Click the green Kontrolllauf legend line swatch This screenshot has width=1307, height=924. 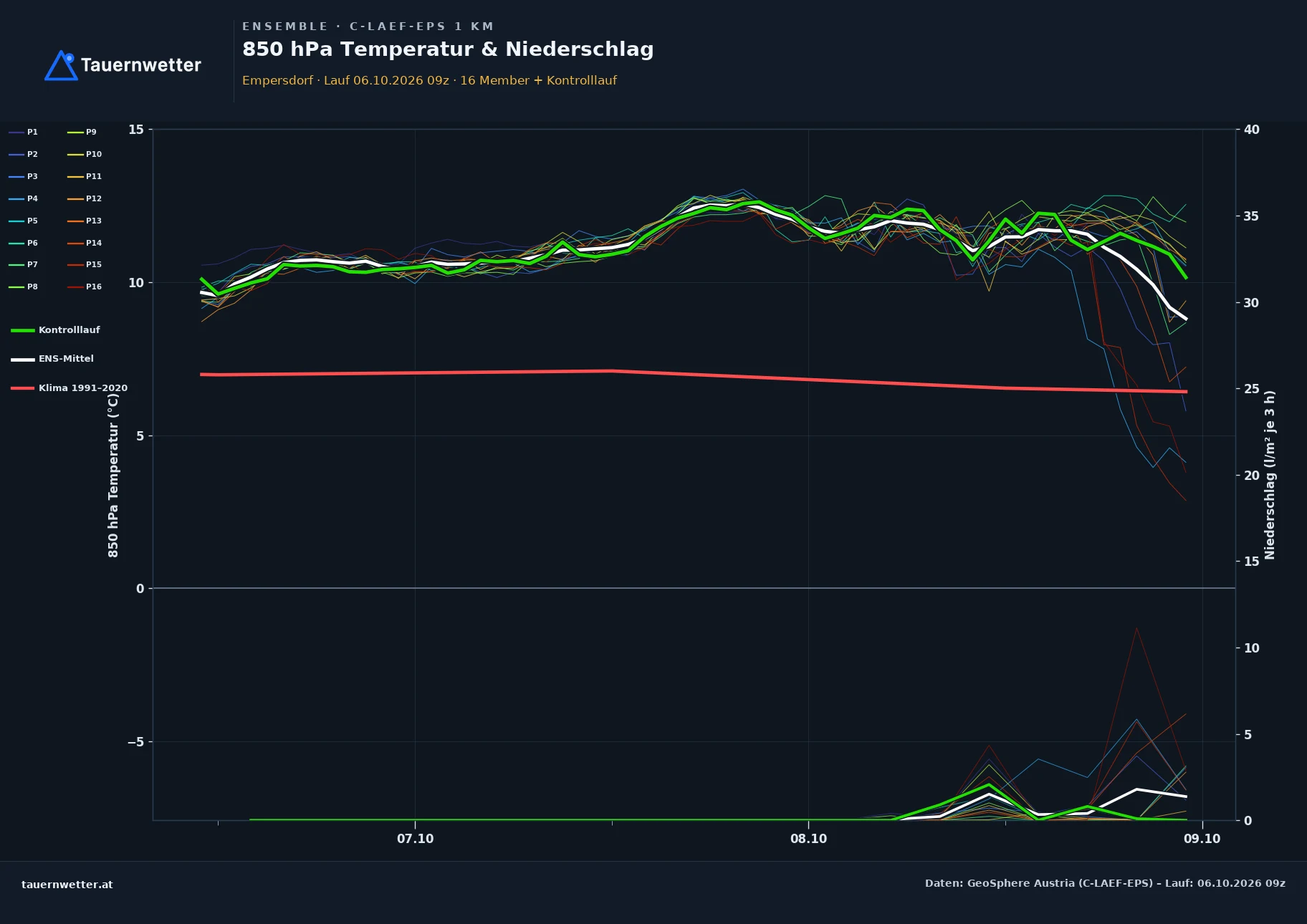23,330
